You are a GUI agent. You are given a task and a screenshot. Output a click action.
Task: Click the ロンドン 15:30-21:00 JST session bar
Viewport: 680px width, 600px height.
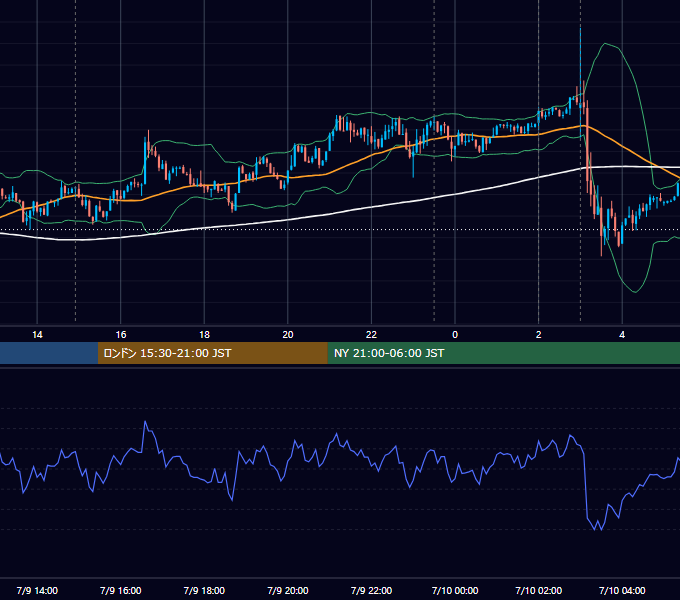click(x=212, y=353)
